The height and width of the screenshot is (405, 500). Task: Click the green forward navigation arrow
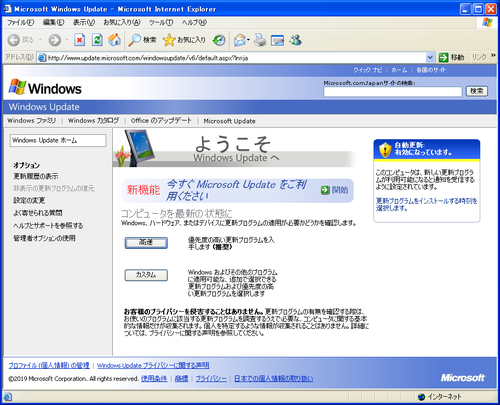[55, 40]
